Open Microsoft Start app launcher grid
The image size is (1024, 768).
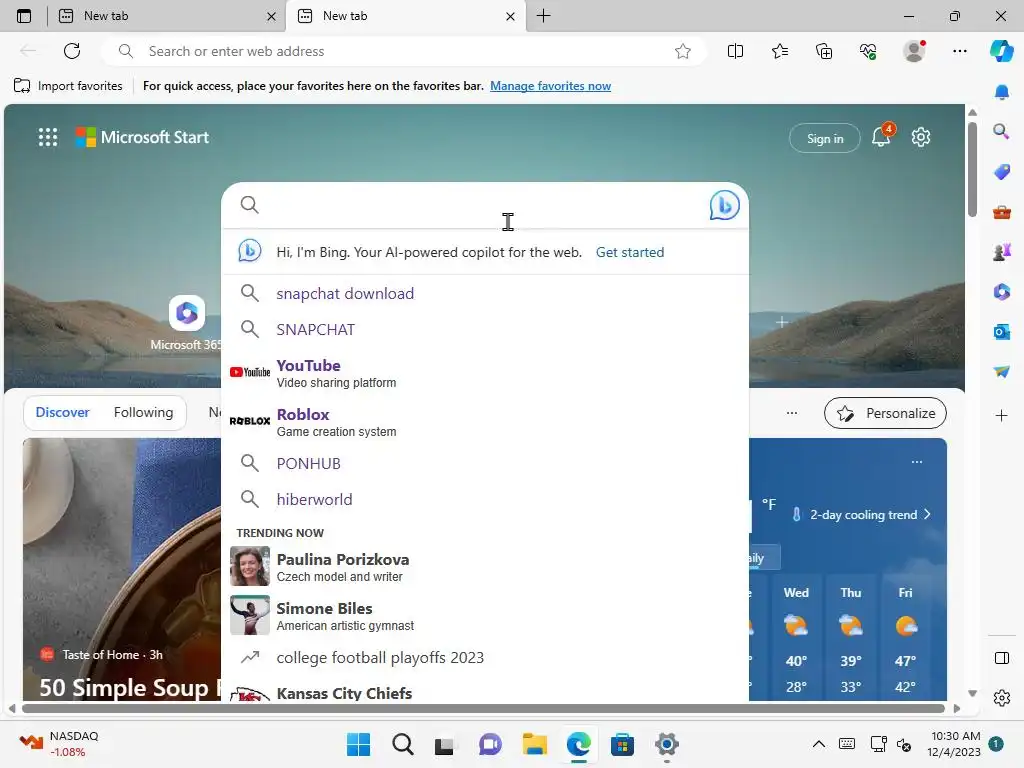click(48, 137)
